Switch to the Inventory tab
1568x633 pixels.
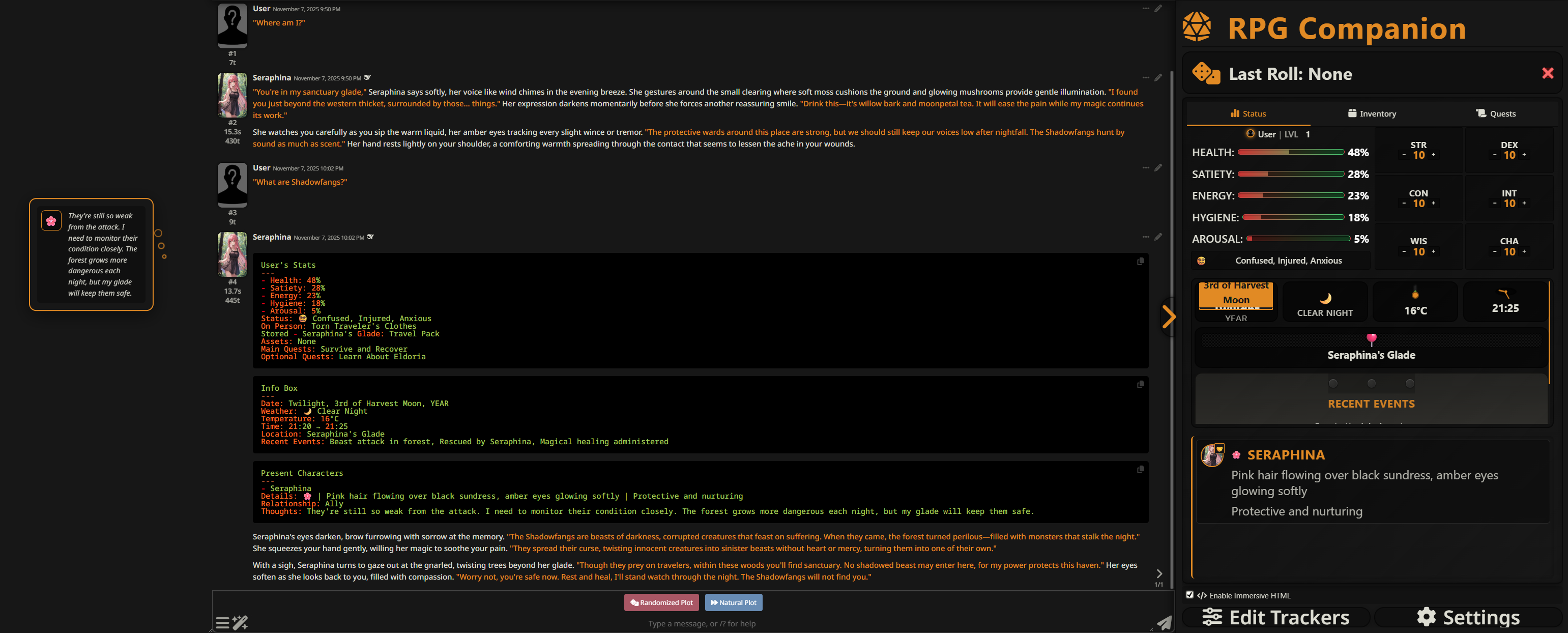pos(1372,114)
